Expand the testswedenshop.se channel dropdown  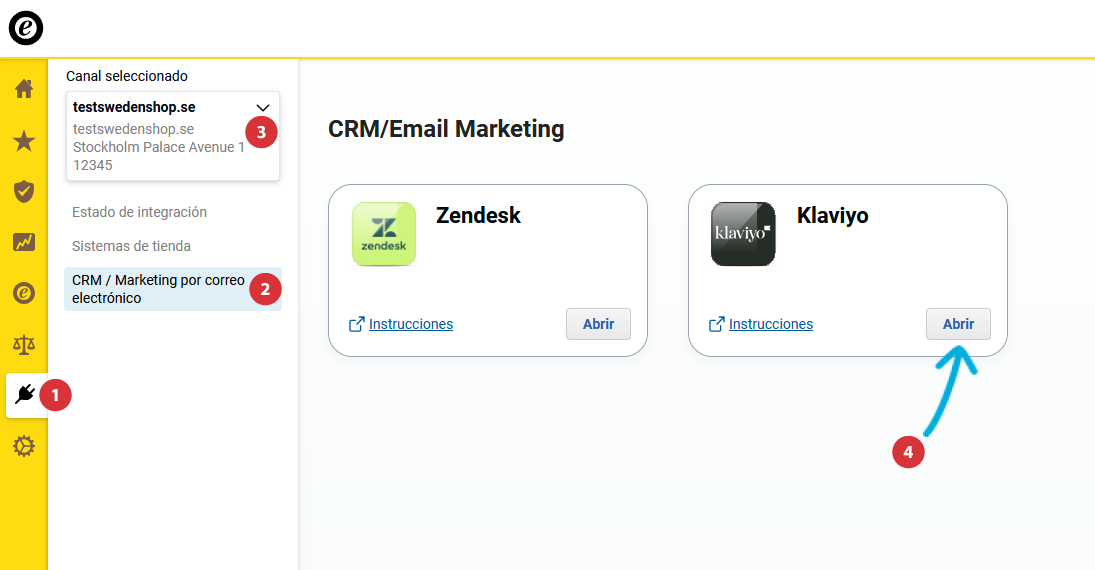[x=263, y=107]
